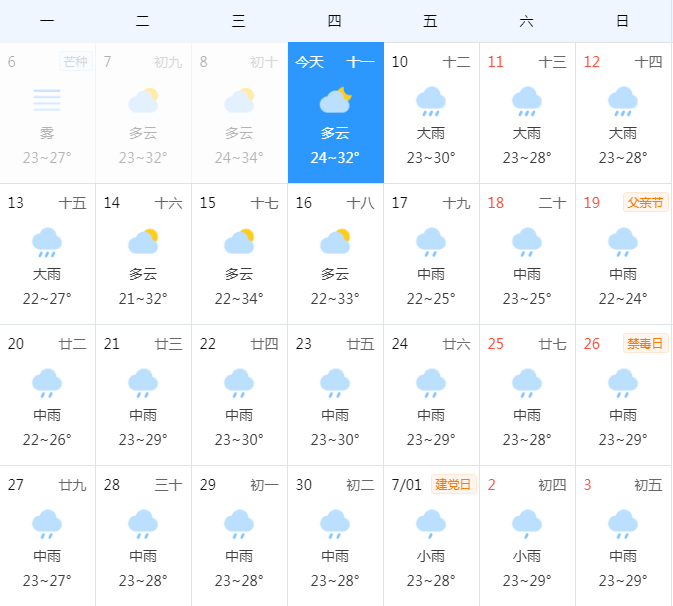This screenshot has height=606, width=673.
Task: Click the light rain icon on 7/01
Action: coord(431,524)
